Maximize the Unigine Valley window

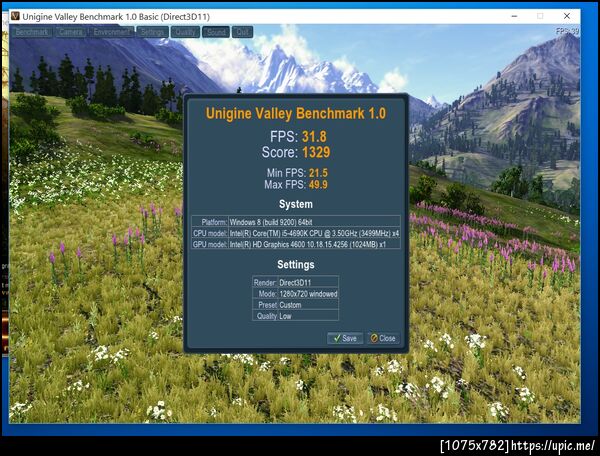[x=540, y=16]
